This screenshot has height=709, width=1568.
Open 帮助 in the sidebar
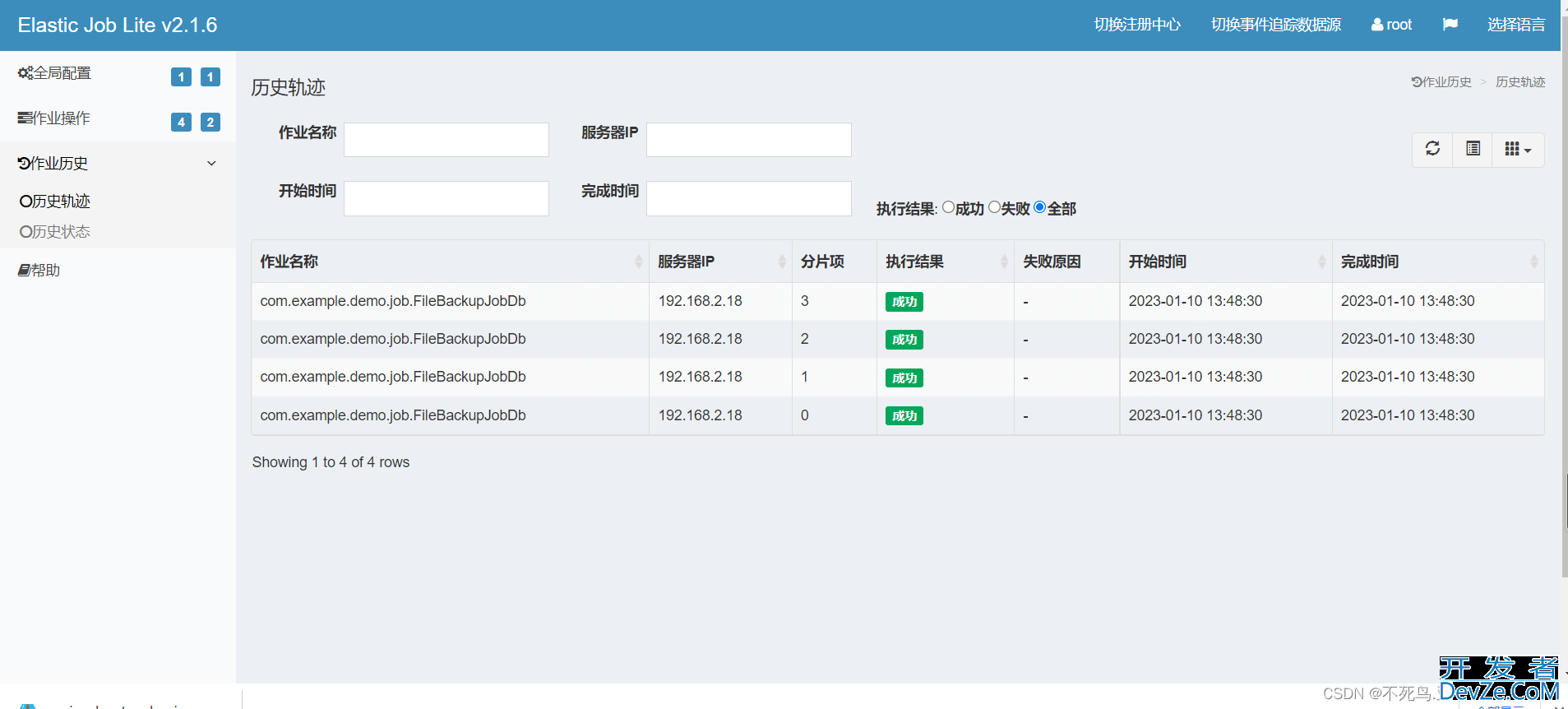point(39,271)
